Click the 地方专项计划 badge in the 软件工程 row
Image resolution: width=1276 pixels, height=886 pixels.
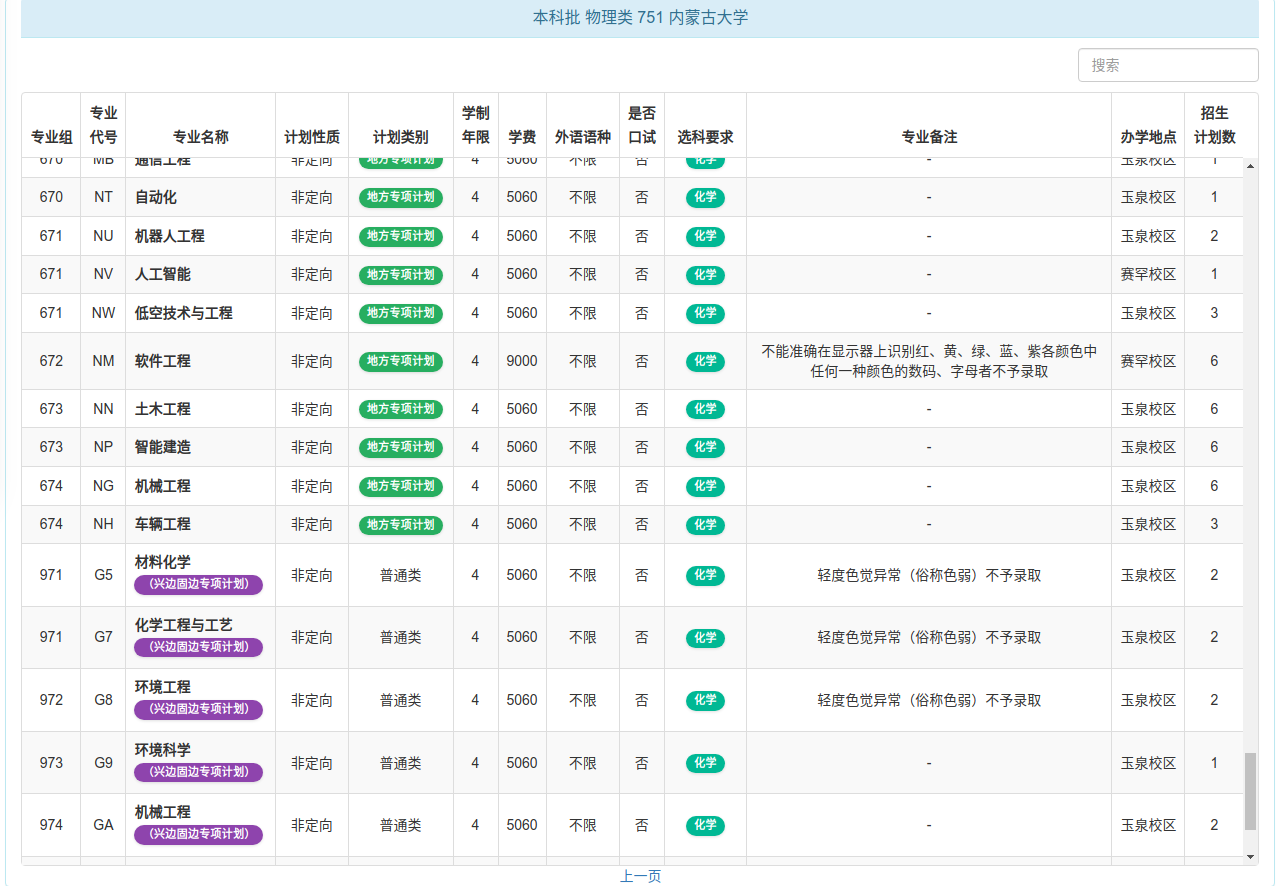click(401, 362)
